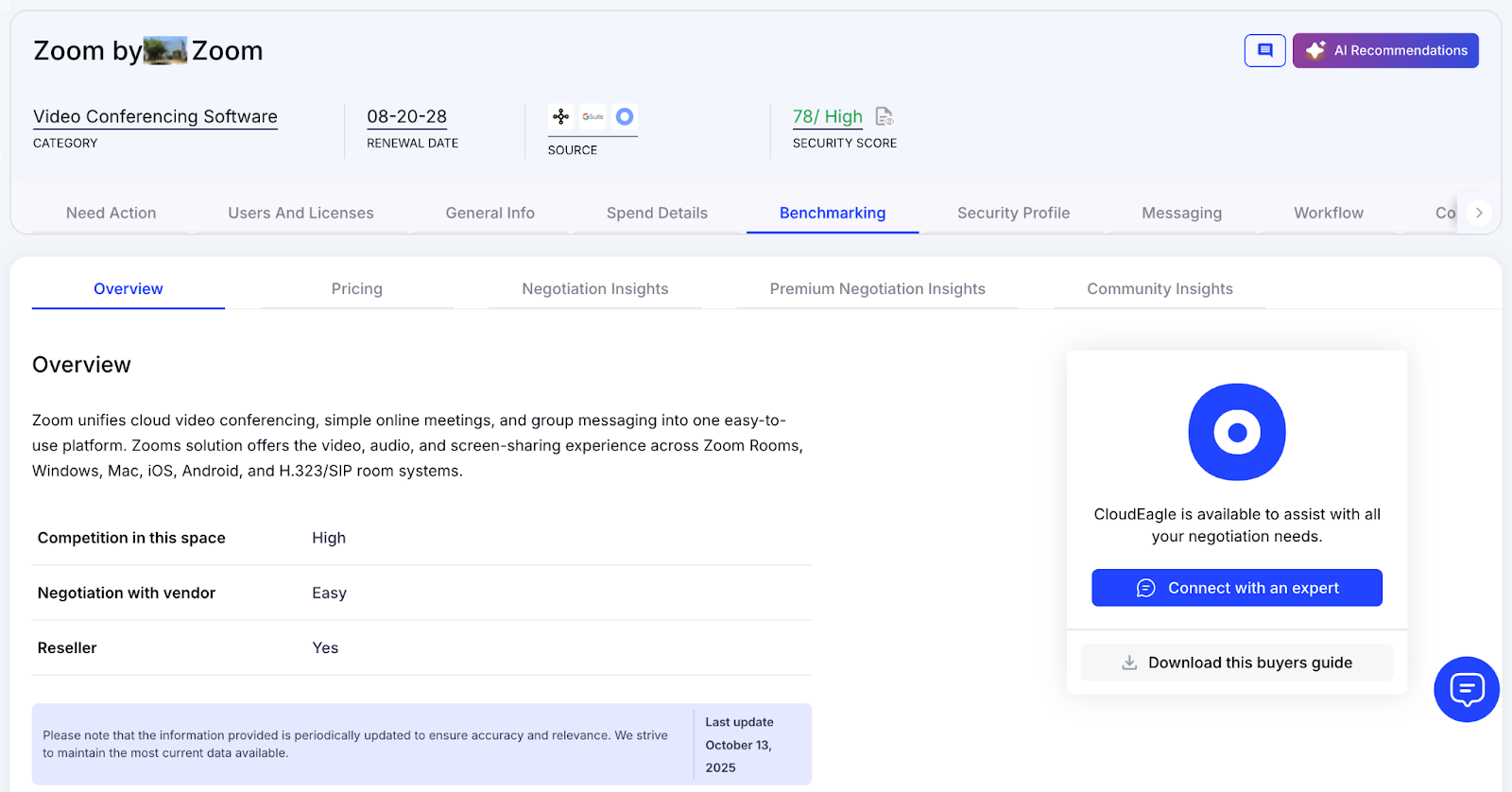
Task: Click the SOURCE caption
Action: (573, 149)
